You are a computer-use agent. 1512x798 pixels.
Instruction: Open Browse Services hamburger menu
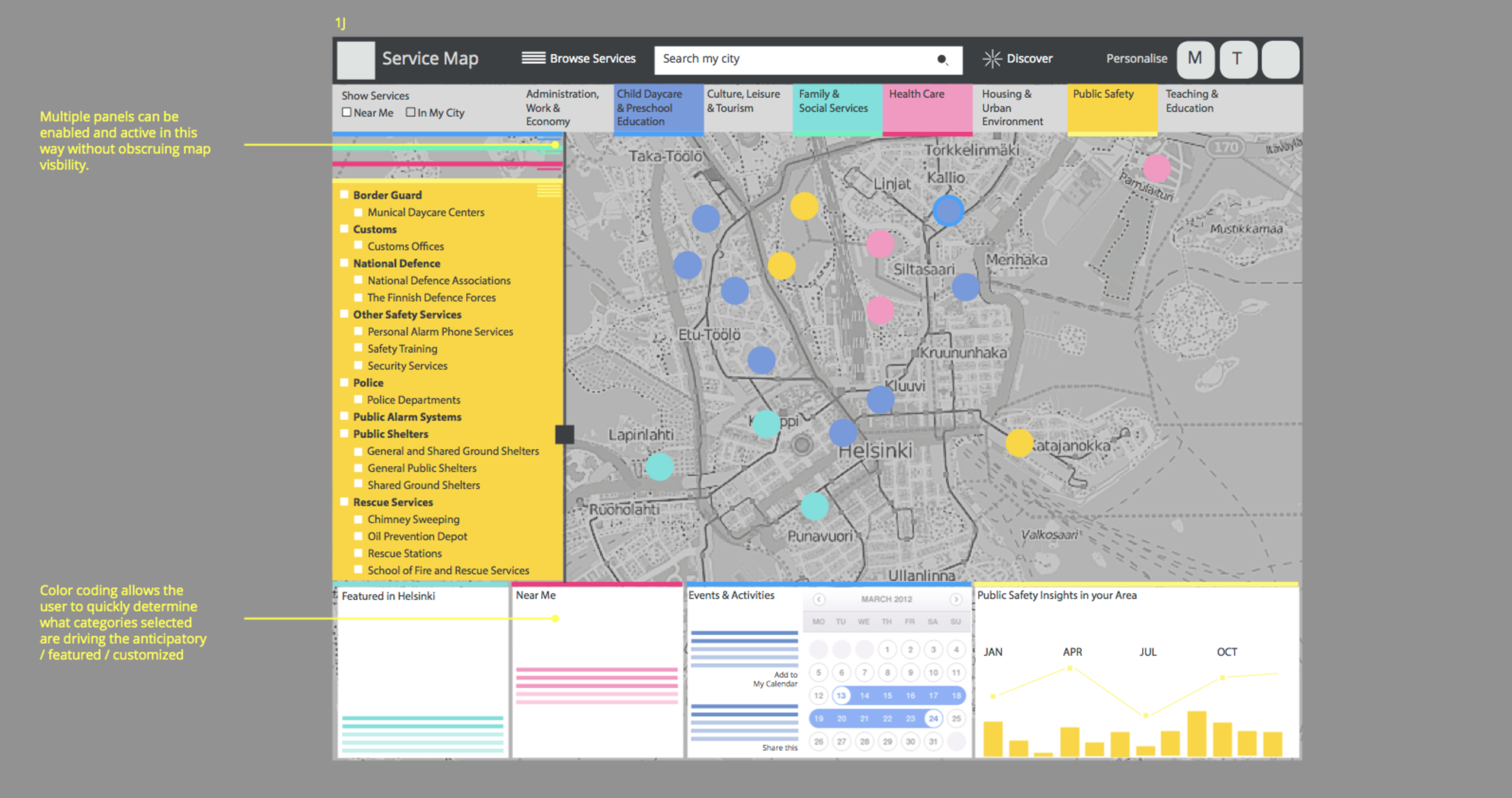pos(533,58)
